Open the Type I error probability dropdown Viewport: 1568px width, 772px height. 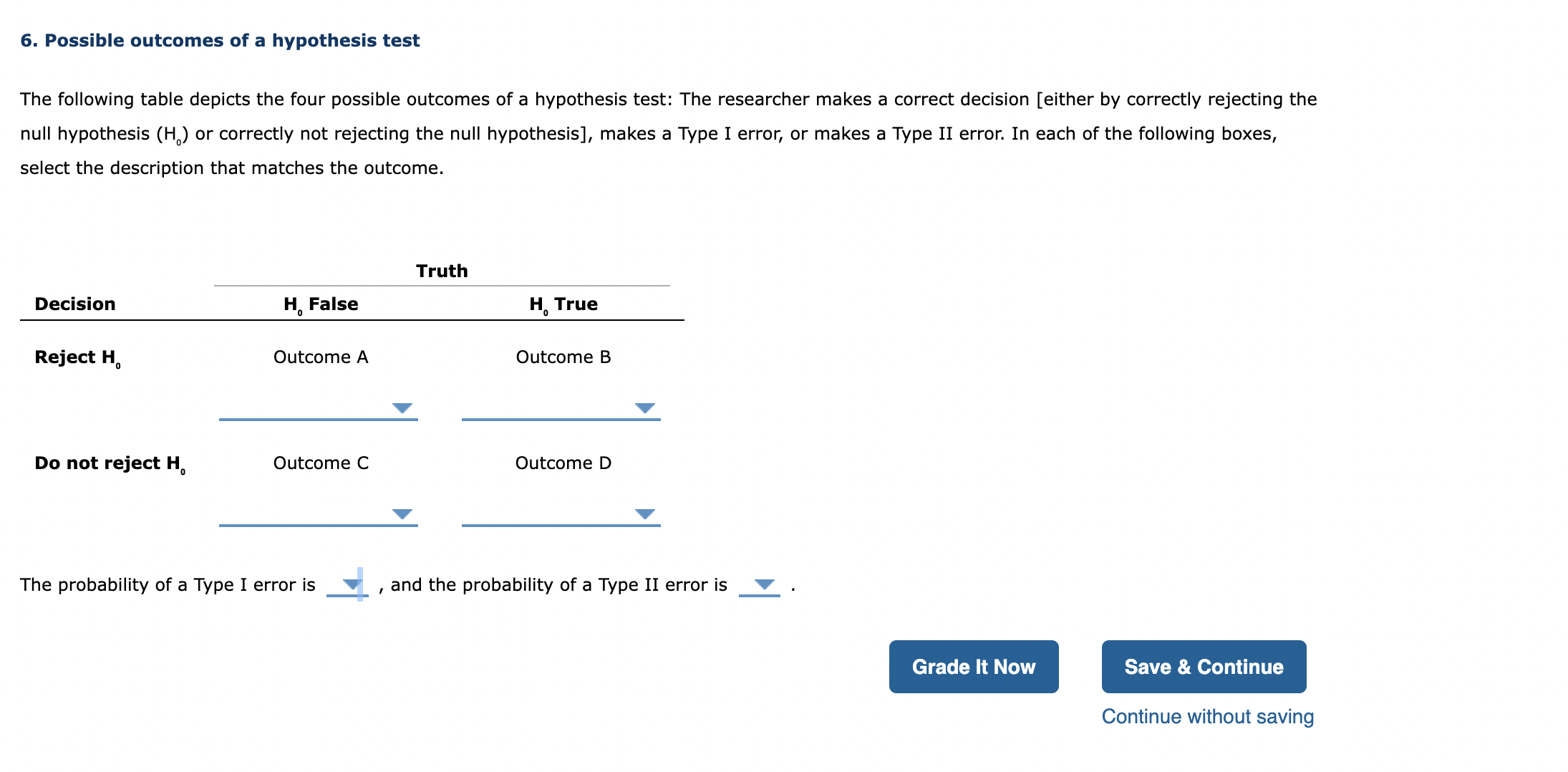tap(351, 584)
